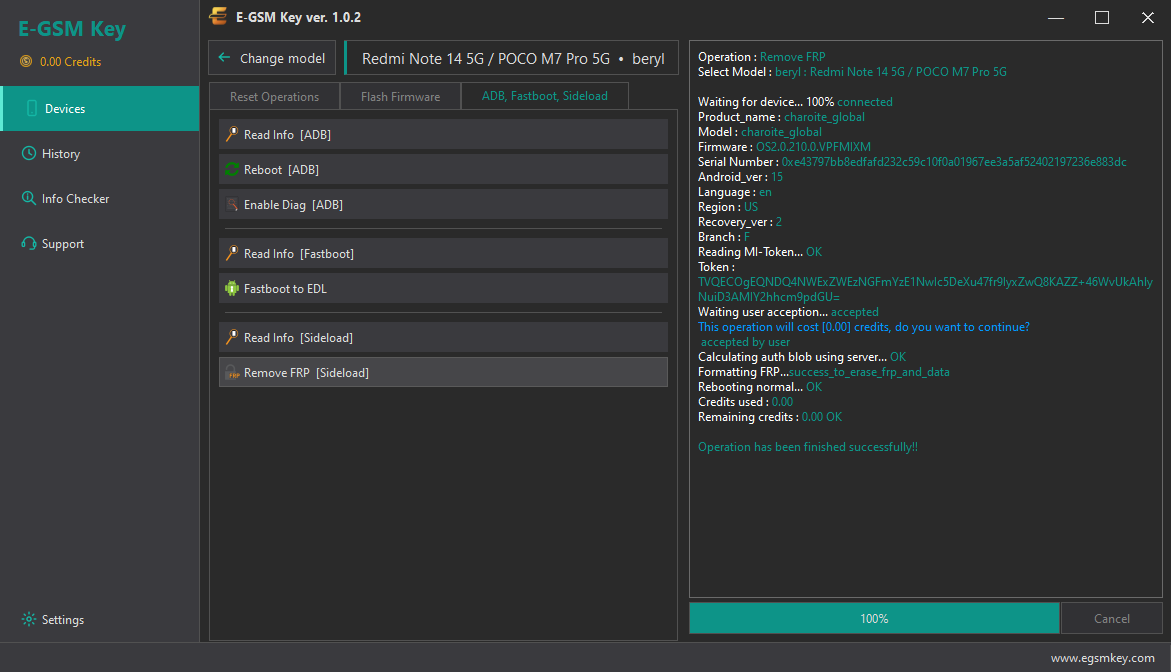This screenshot has height=672, width=1171.
Task: Open Settings gear icon
Action: coord(28,619)
